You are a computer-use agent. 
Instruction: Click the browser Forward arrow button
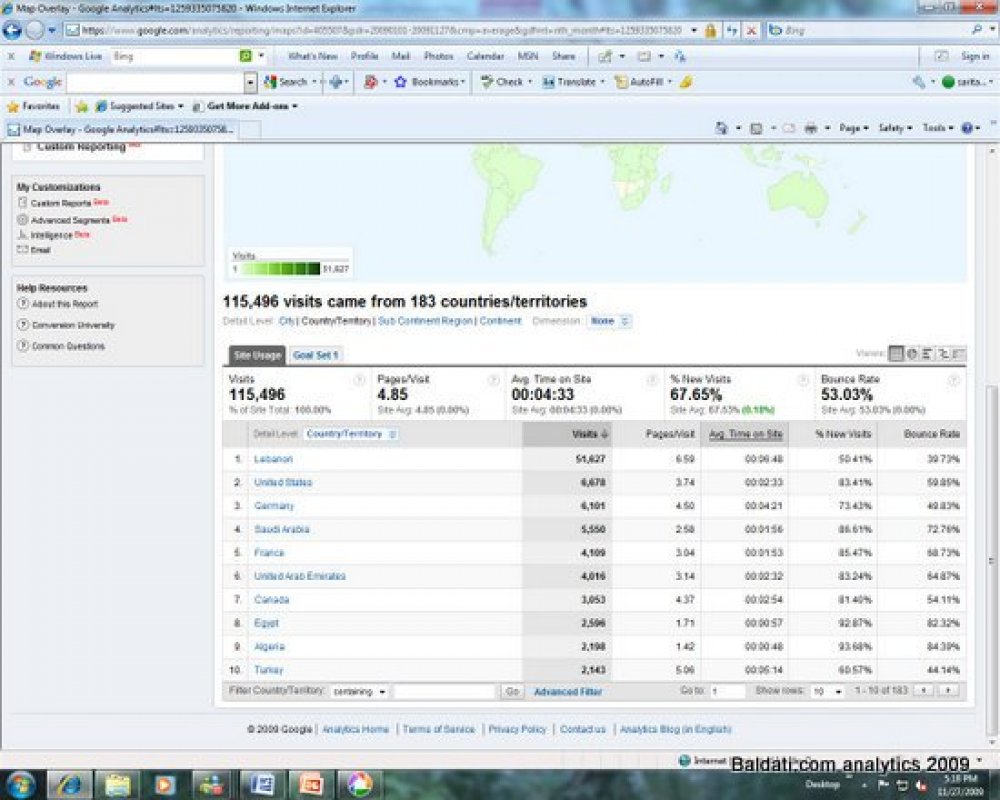(34, 30)
